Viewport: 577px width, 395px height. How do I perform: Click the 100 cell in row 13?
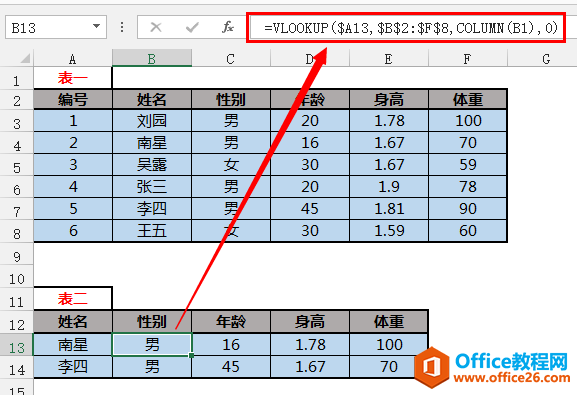tap(389, 345)
